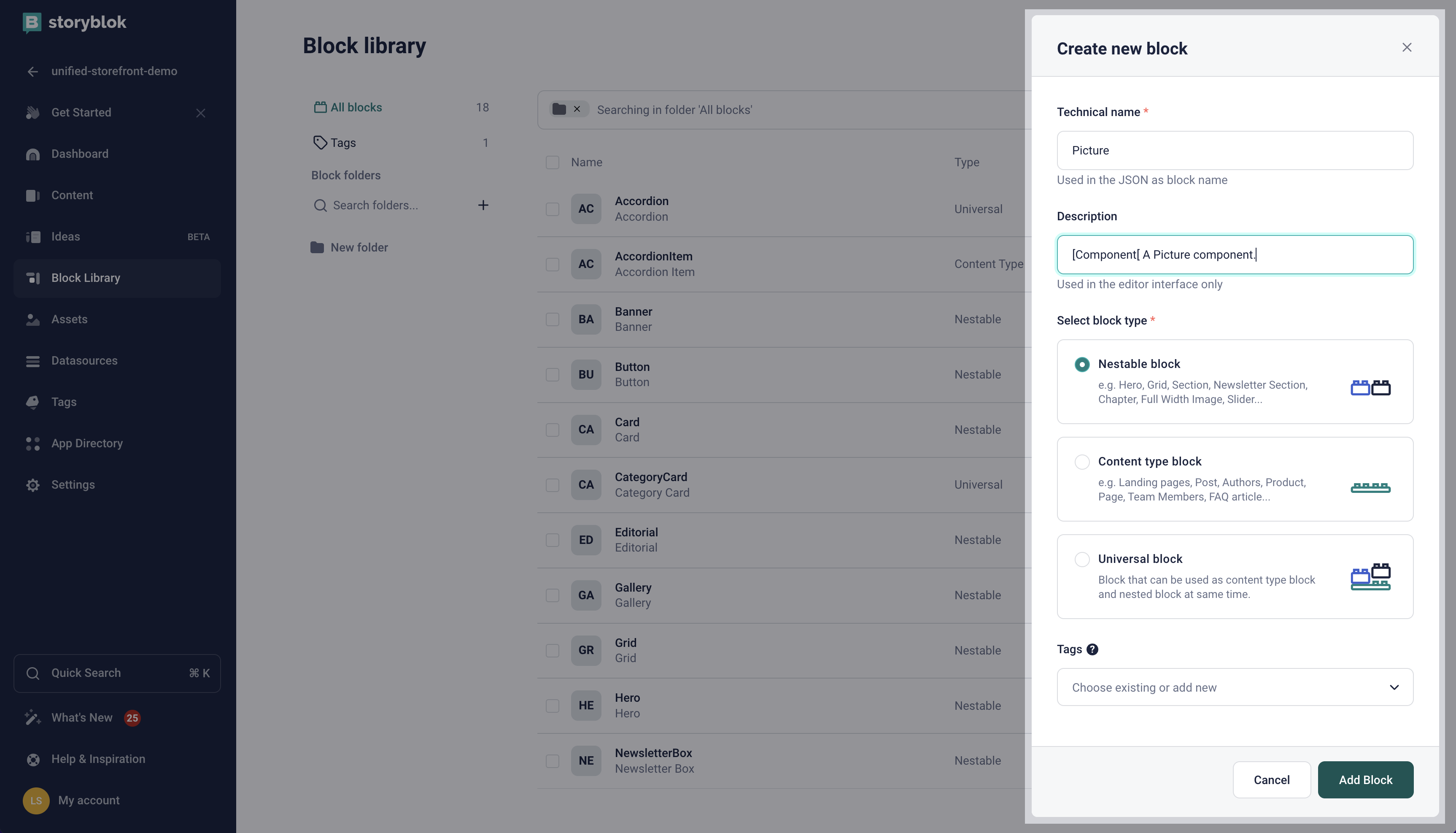
Task: Open the Ideas icon in sidebar
Action: (32, 237)
